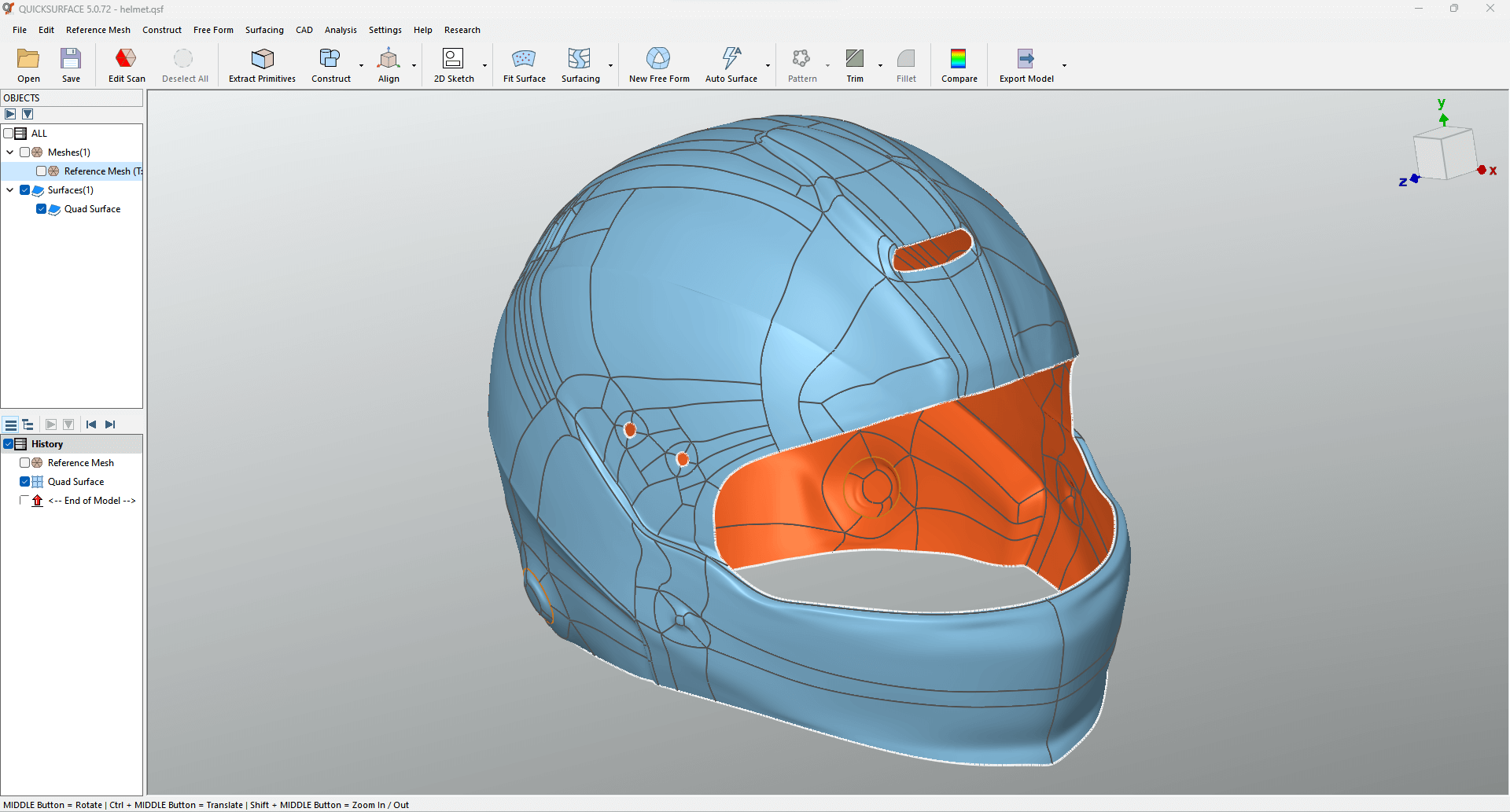Switch the history panel to tree view

(x=28, y=424)
